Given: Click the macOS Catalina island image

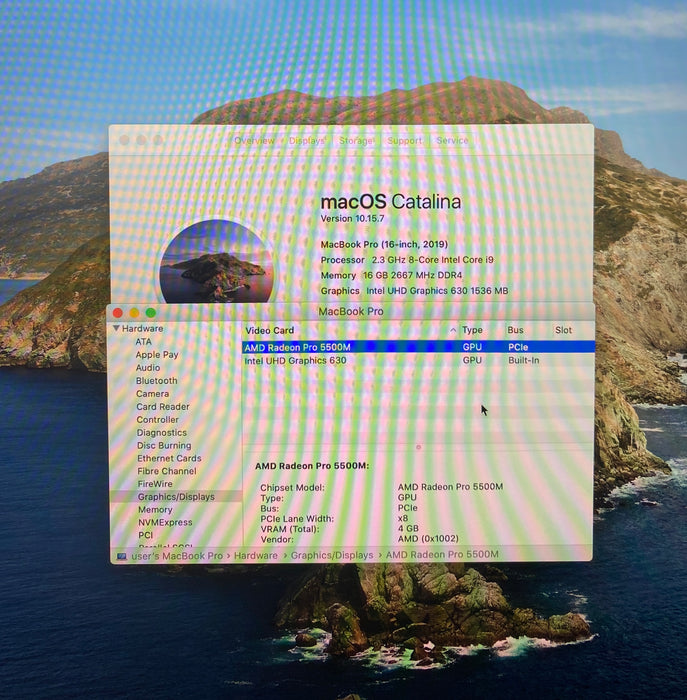Looking at the screenshot, I should click(217, 261).
